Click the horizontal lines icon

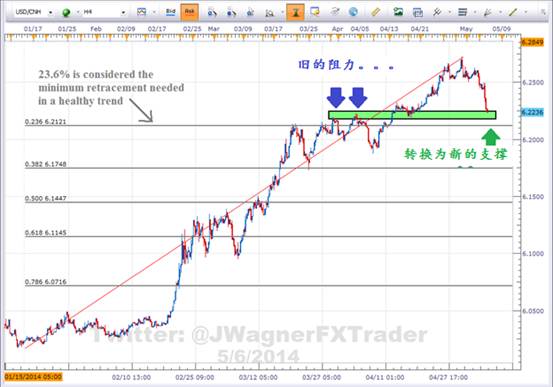[x=462, y=12]
